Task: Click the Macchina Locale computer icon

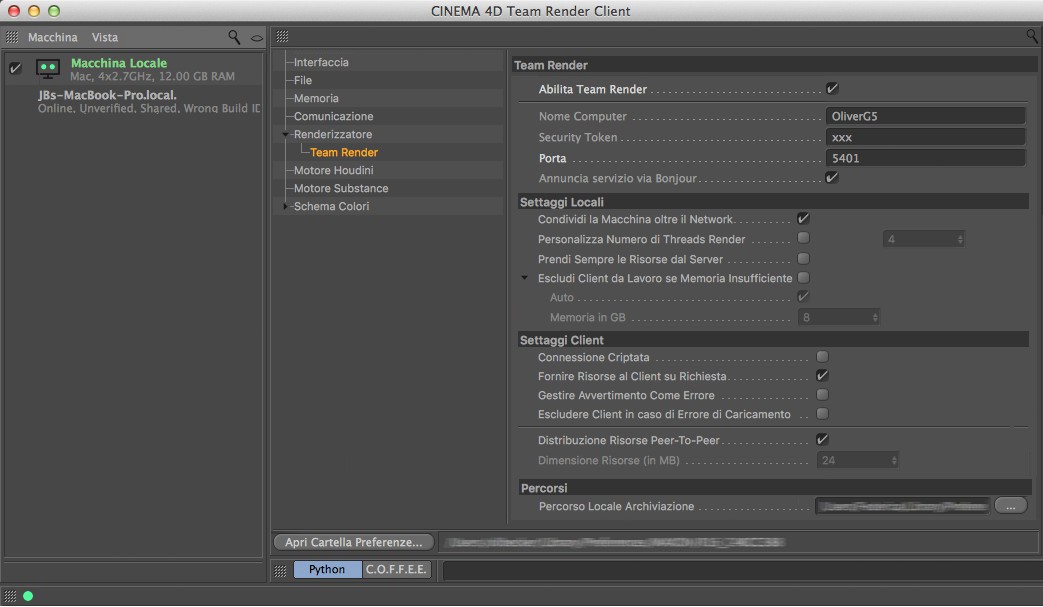Action: [x=48, y=69]
